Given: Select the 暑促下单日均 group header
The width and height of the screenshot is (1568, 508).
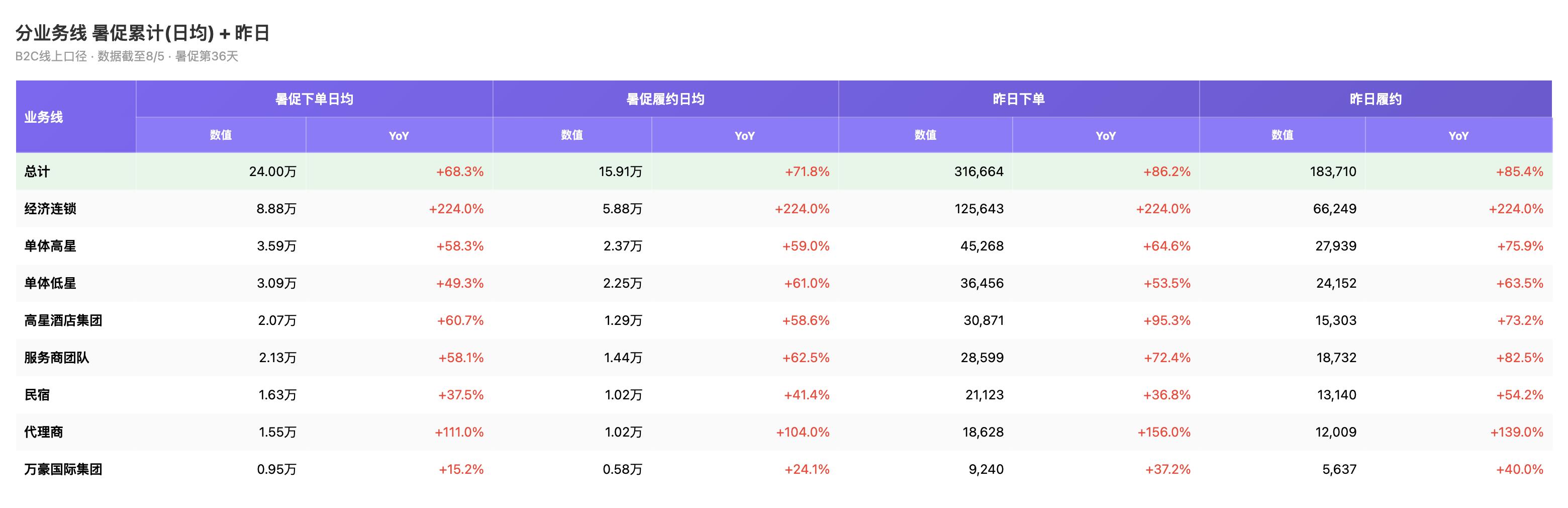Looking at the screenshot, I should (x=314, y=99).
